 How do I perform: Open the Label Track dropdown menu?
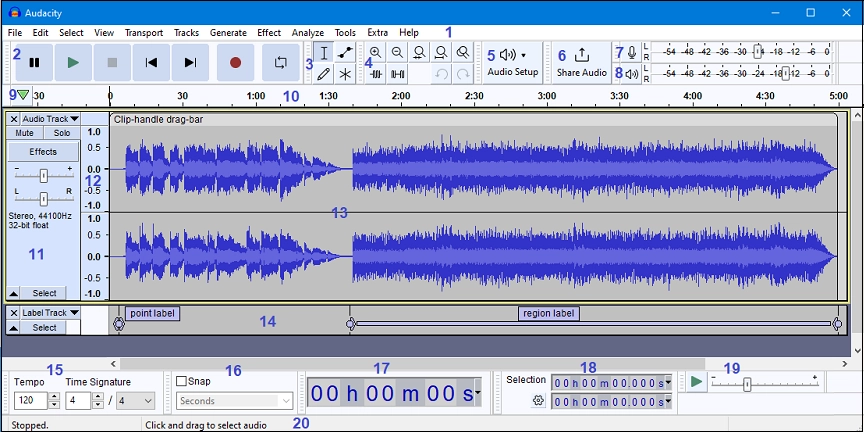tap(50, 313)
